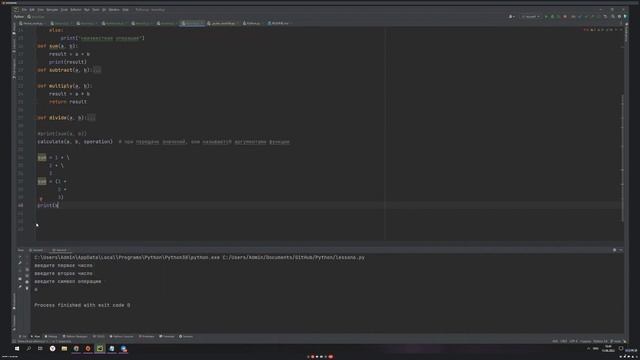Open the Help menu
The height and width of the screenshot is (360, 640).
[126, 9]
